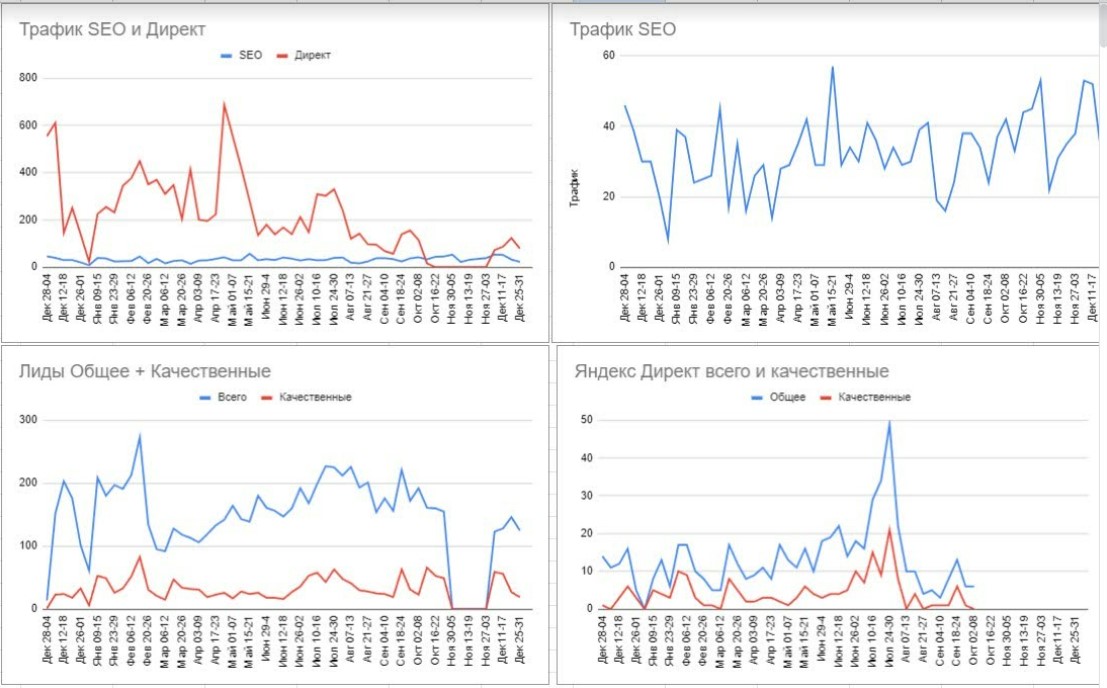
Task: Select "Качественные" legend label in Яндекс Директ chart
Action: coord(874,397)
